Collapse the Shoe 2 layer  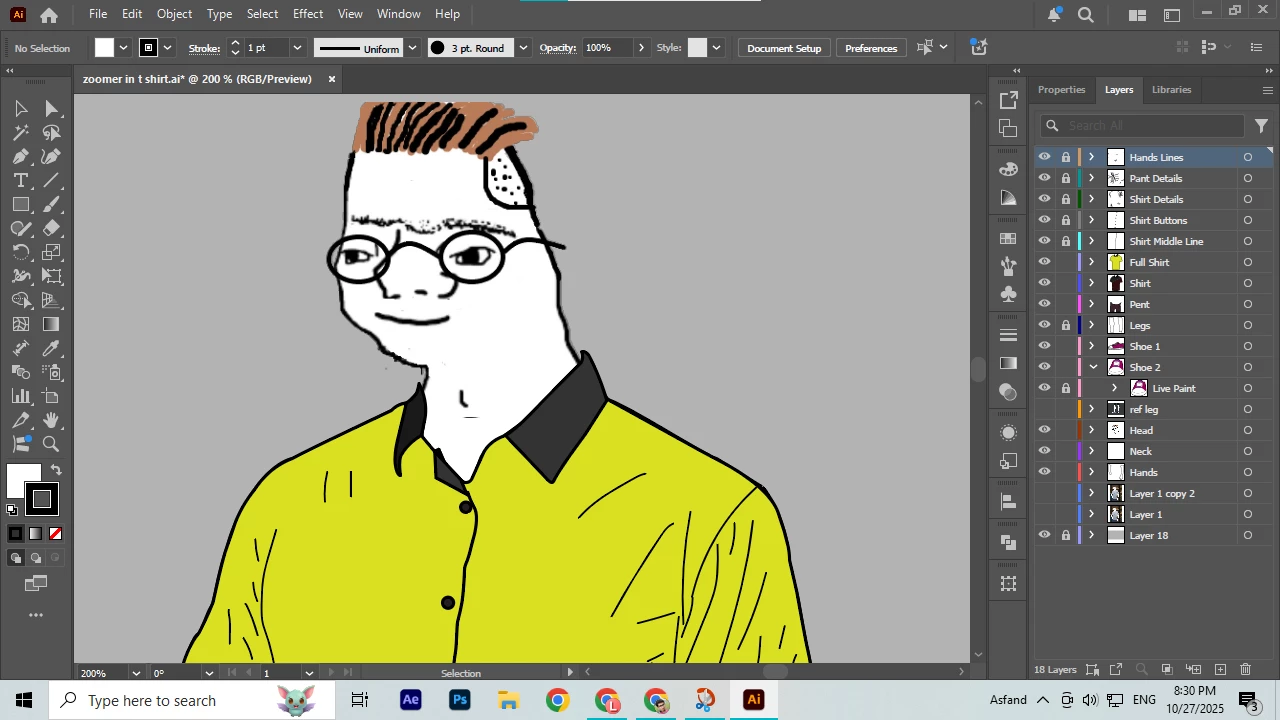tap(1092, 367)
